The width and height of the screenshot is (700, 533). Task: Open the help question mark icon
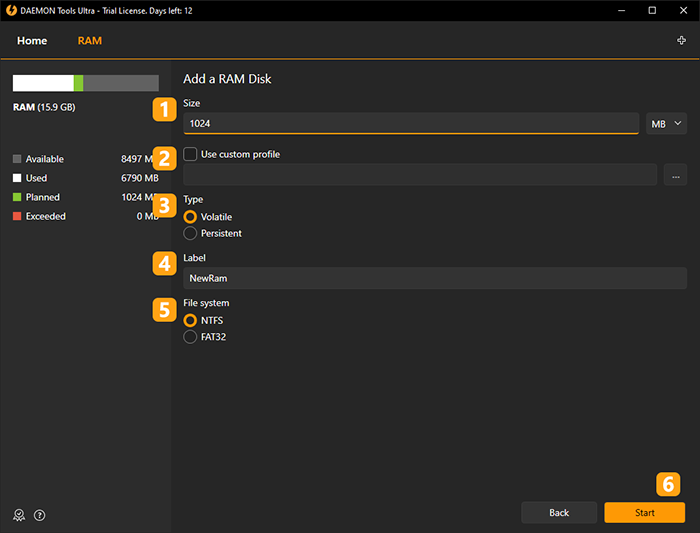pyautogui.click(x=40, y=515)
